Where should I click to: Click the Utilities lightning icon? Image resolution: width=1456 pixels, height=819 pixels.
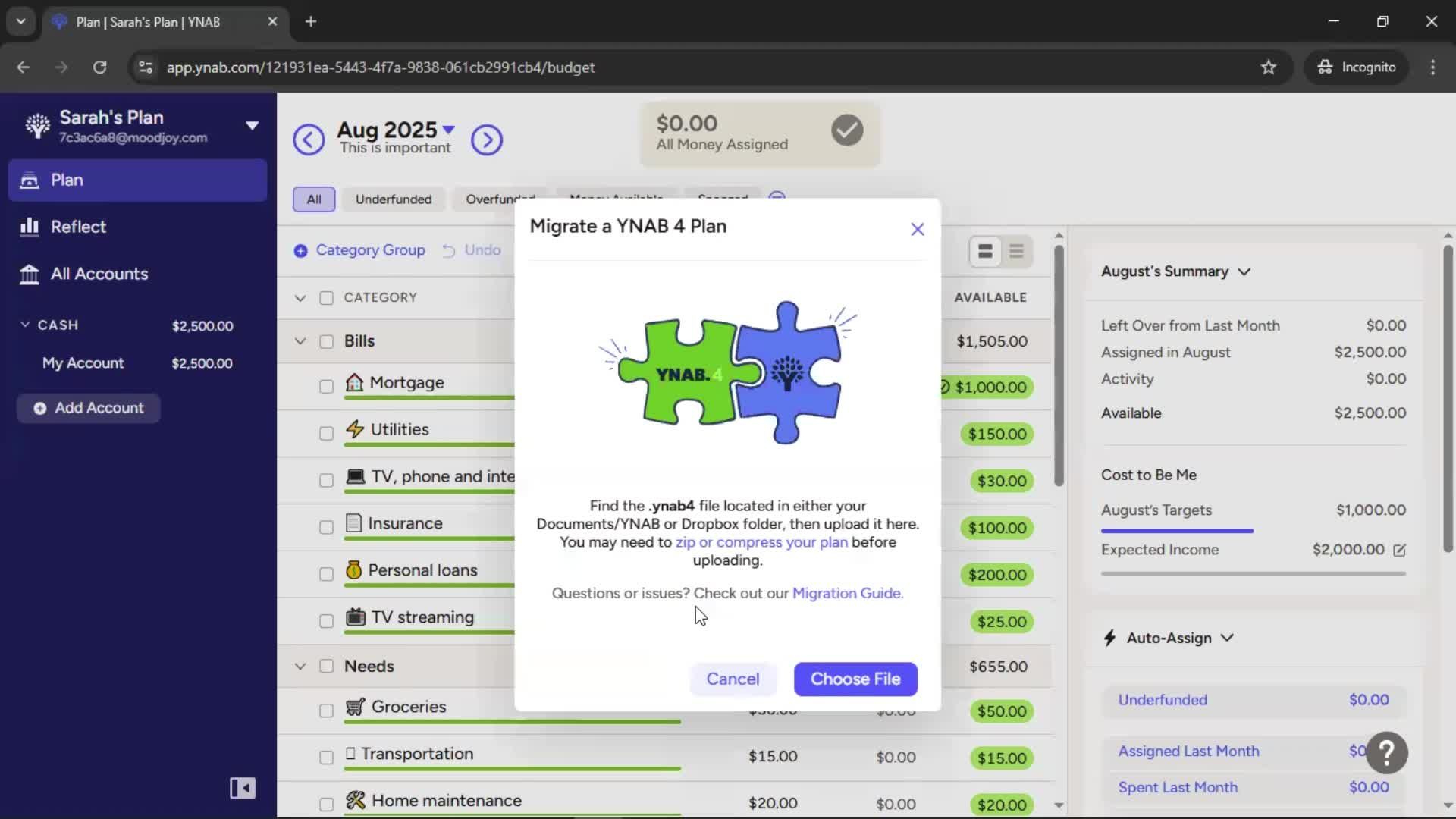pos(355,429)
